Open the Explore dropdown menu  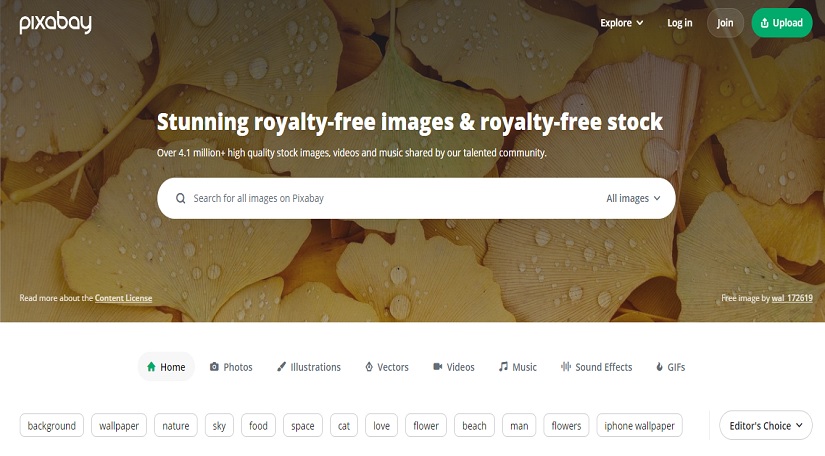621,23
